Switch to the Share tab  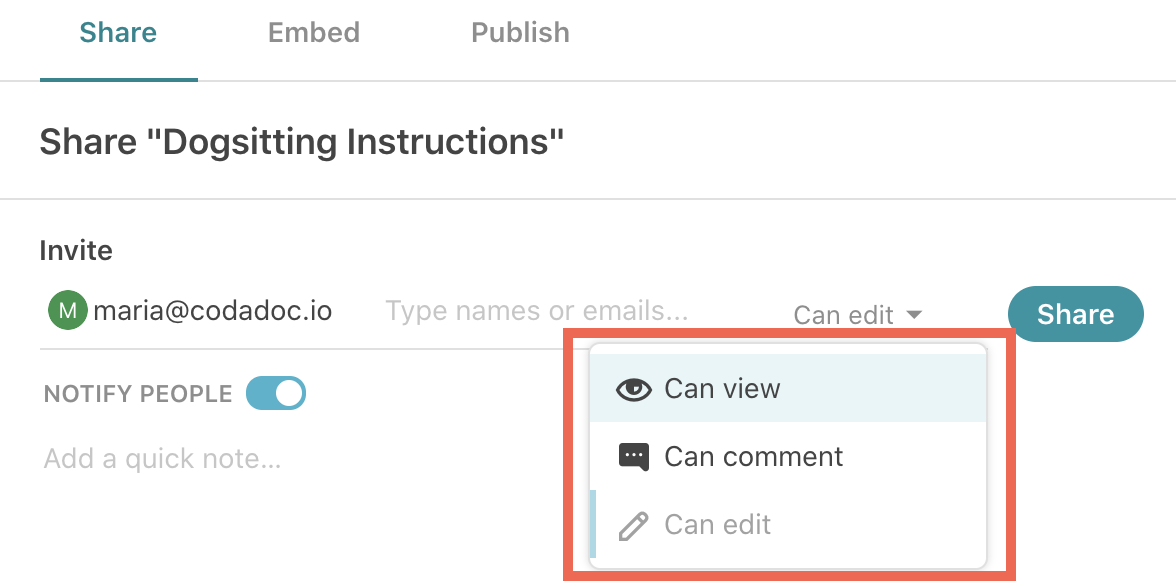click(118, 33)
